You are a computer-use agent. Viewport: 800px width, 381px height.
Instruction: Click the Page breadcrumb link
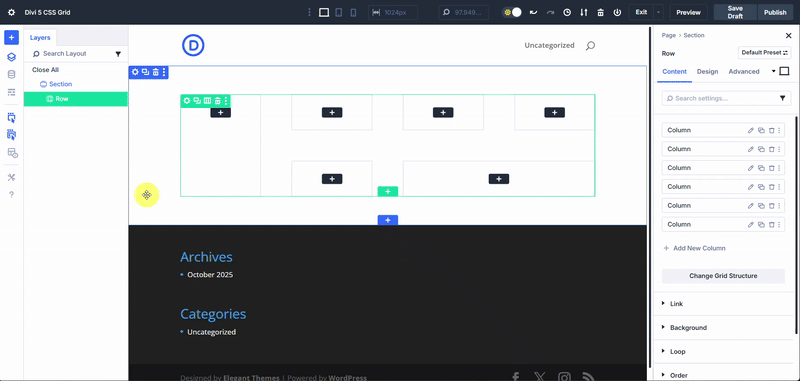click(668, 35)
